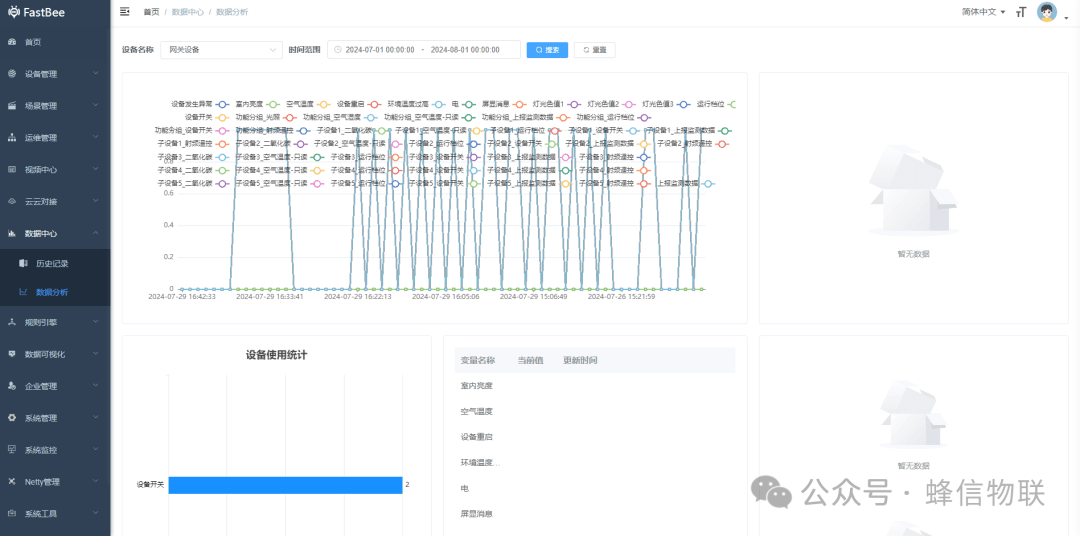1080x536 pixels.
Task: Click the FastBee logo icon
Action: coord(13,12)
